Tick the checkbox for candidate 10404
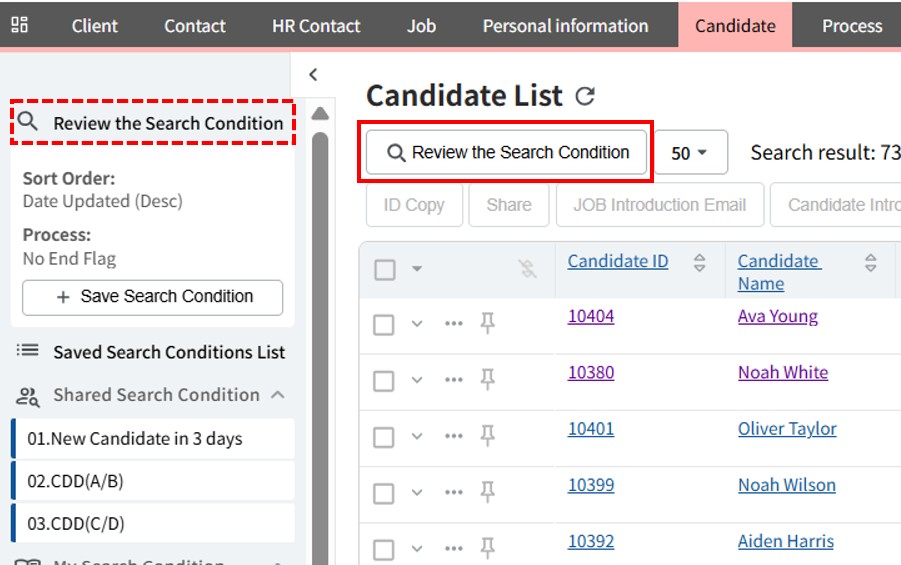This screenshot has width=901, height=565. 384,324
